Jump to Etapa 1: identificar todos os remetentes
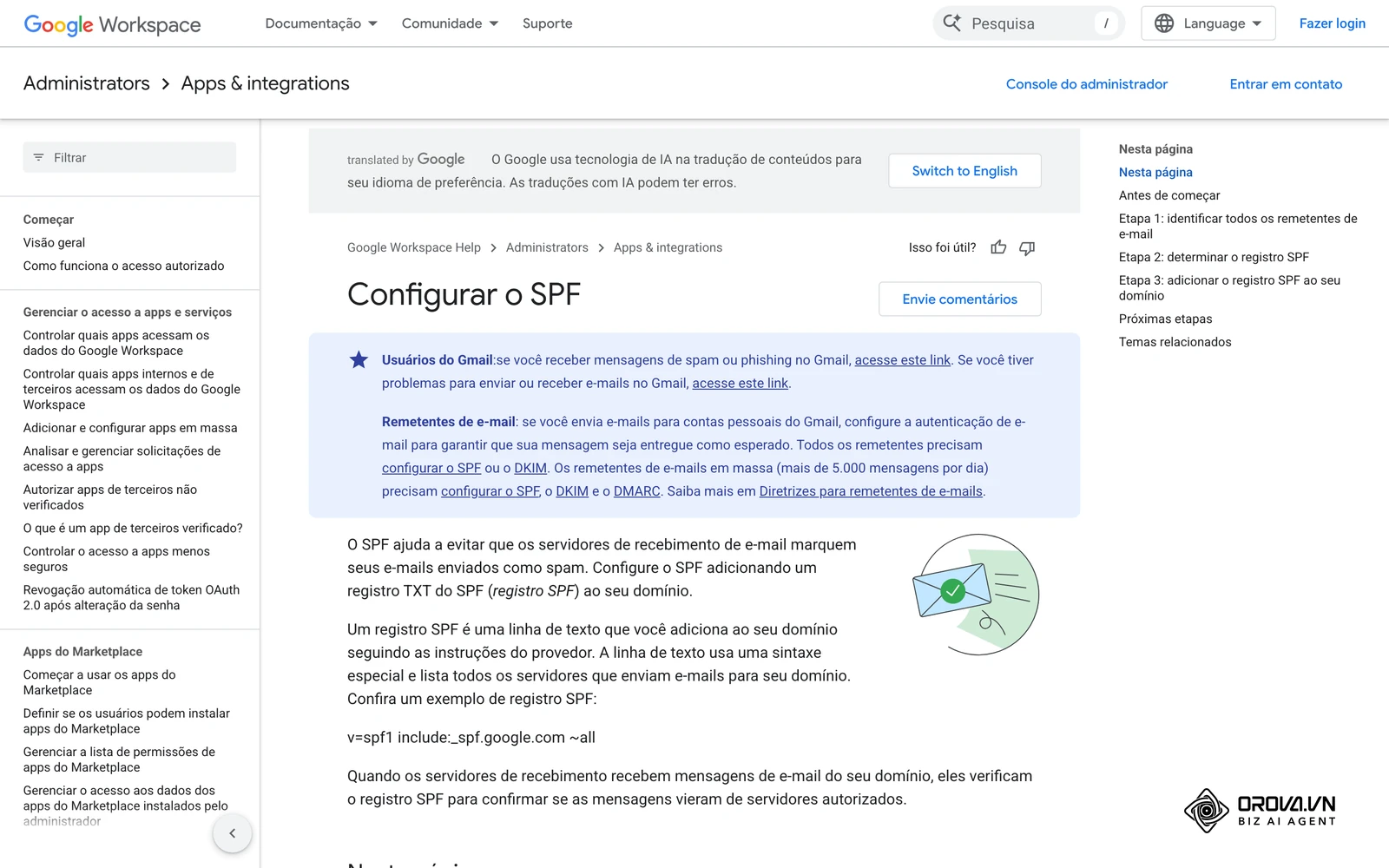 1238,227
